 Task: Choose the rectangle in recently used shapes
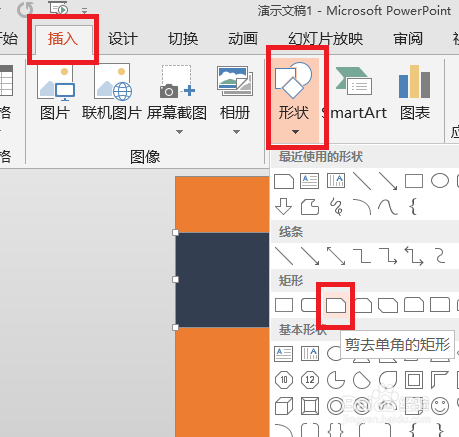coord(414,181)
